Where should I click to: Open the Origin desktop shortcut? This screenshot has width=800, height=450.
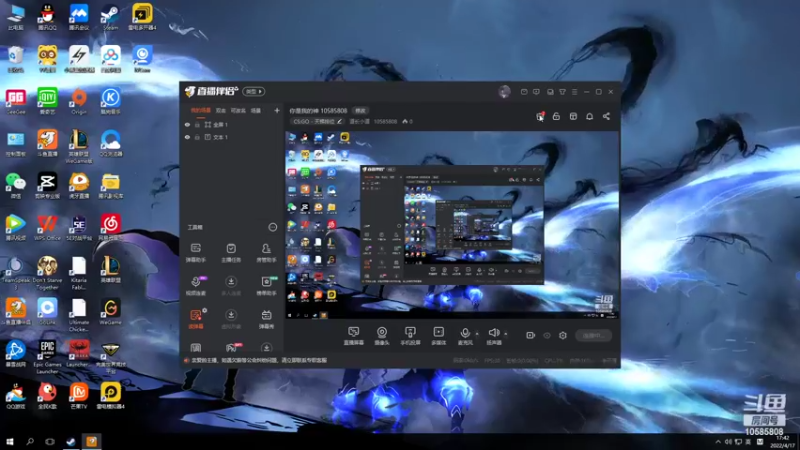pyautogui.click(x=79, y=102)
